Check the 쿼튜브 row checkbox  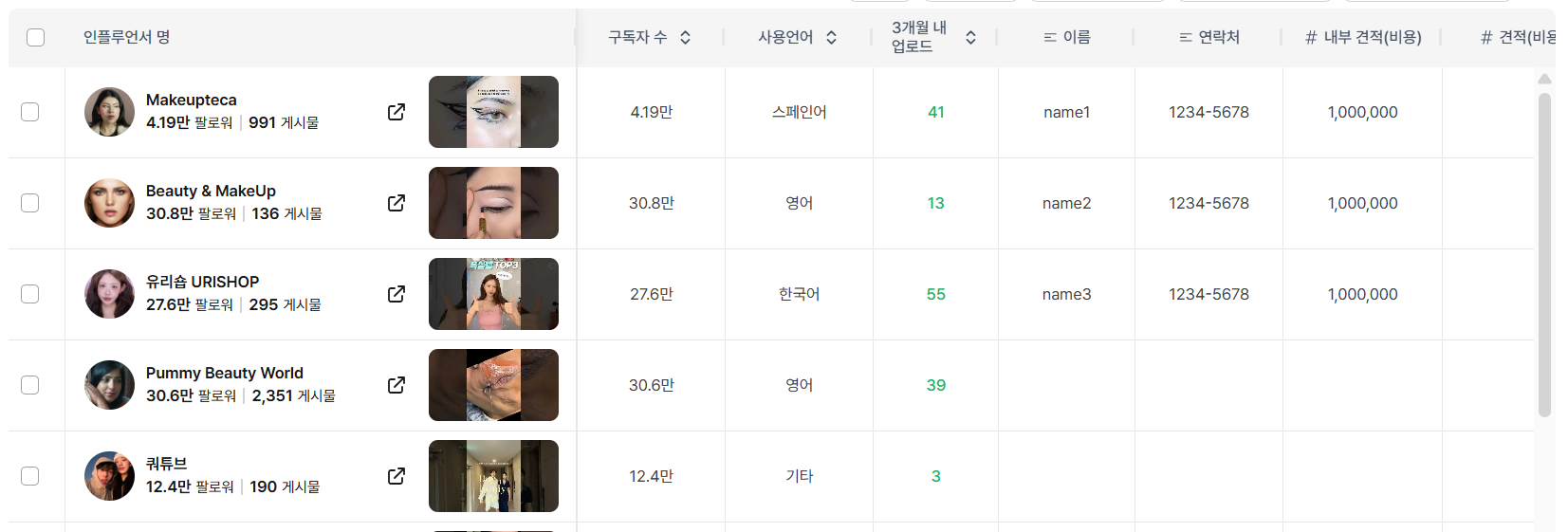click(30, 476)
